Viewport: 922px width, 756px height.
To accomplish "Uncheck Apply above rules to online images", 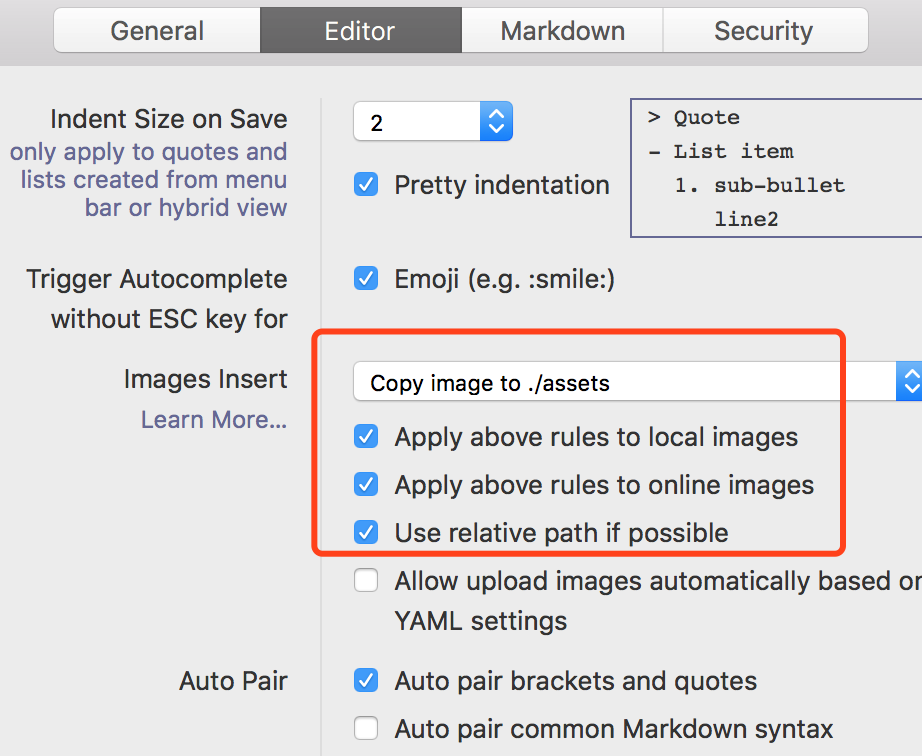I will (x=366, y=484).
